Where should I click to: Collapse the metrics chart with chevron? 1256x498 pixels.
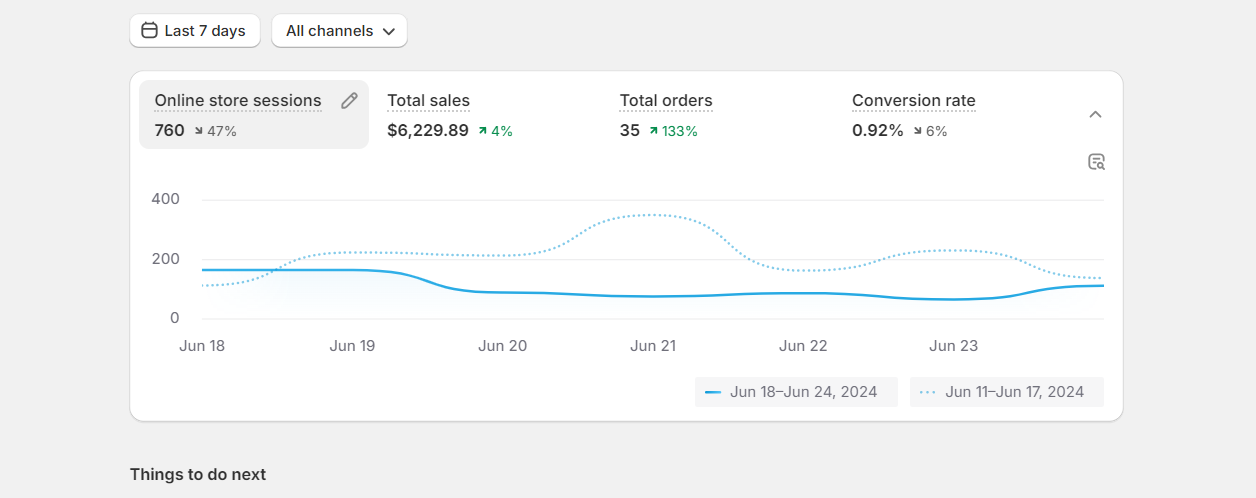[x=1095, y=114]
